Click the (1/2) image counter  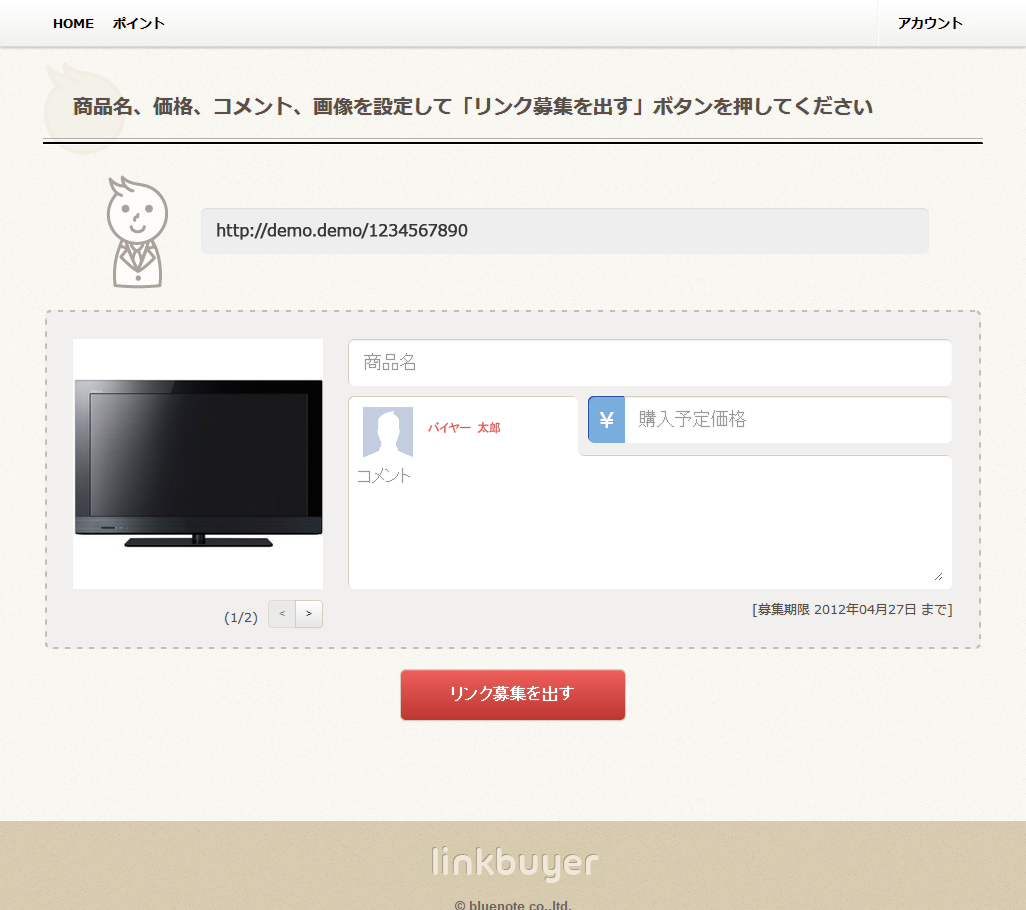tap(241, 618)
